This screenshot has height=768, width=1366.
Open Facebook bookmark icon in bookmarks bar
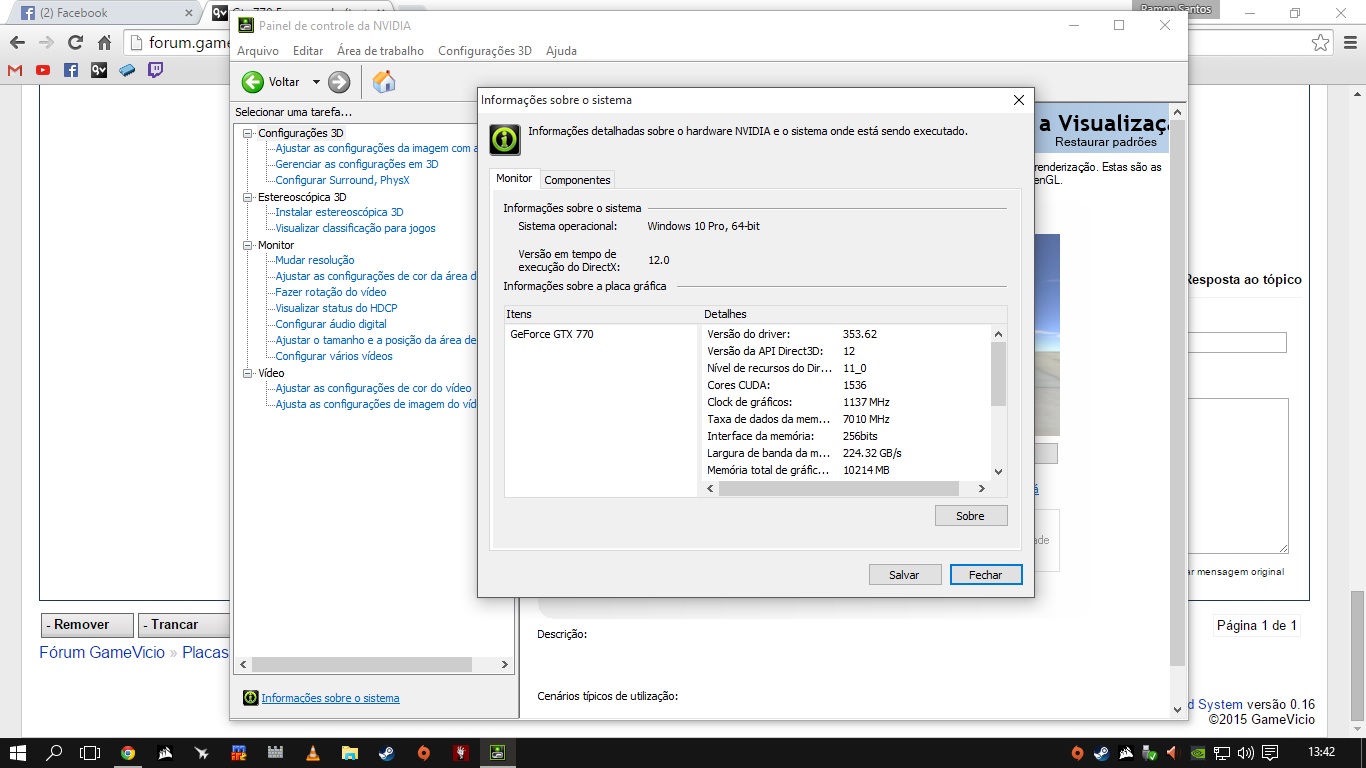[x=71, y=70]
